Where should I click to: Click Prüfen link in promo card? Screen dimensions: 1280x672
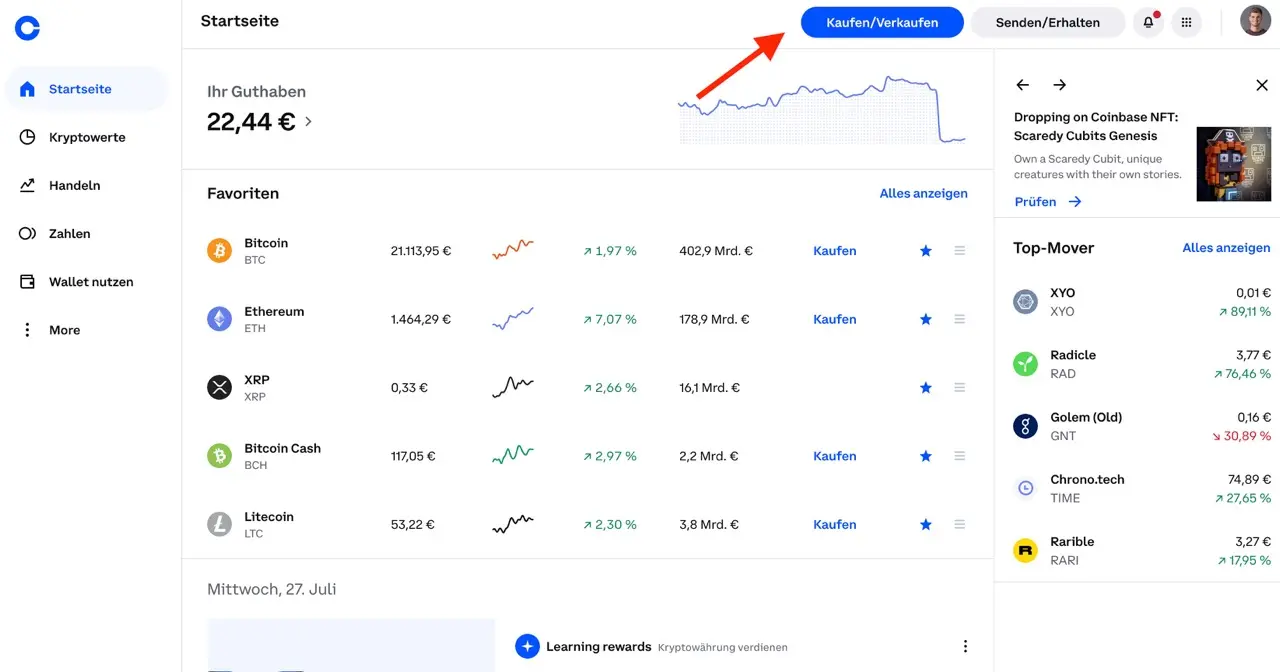click(1047, 201)
